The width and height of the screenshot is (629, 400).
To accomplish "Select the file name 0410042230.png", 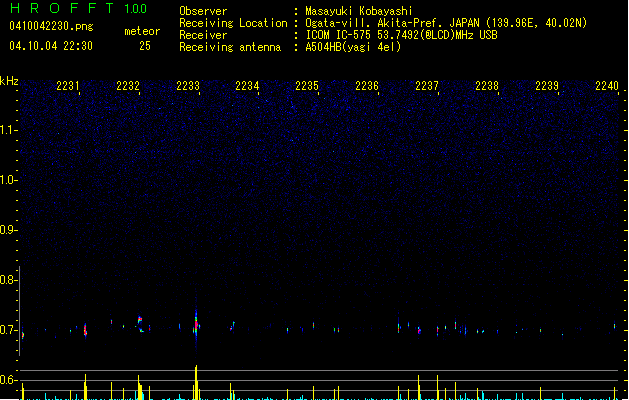I will click(x=51, y=26).
